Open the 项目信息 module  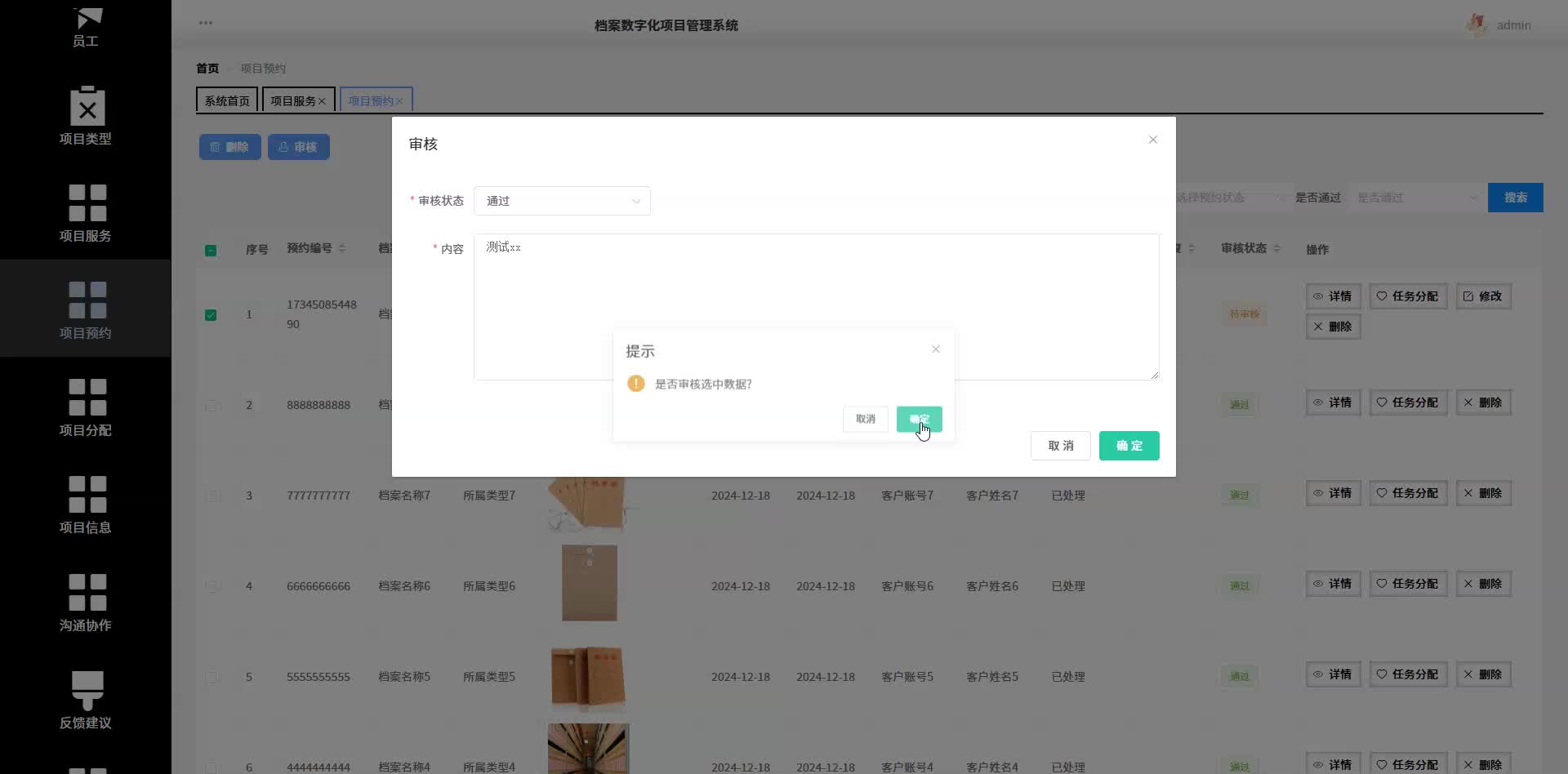coord(86,505)
